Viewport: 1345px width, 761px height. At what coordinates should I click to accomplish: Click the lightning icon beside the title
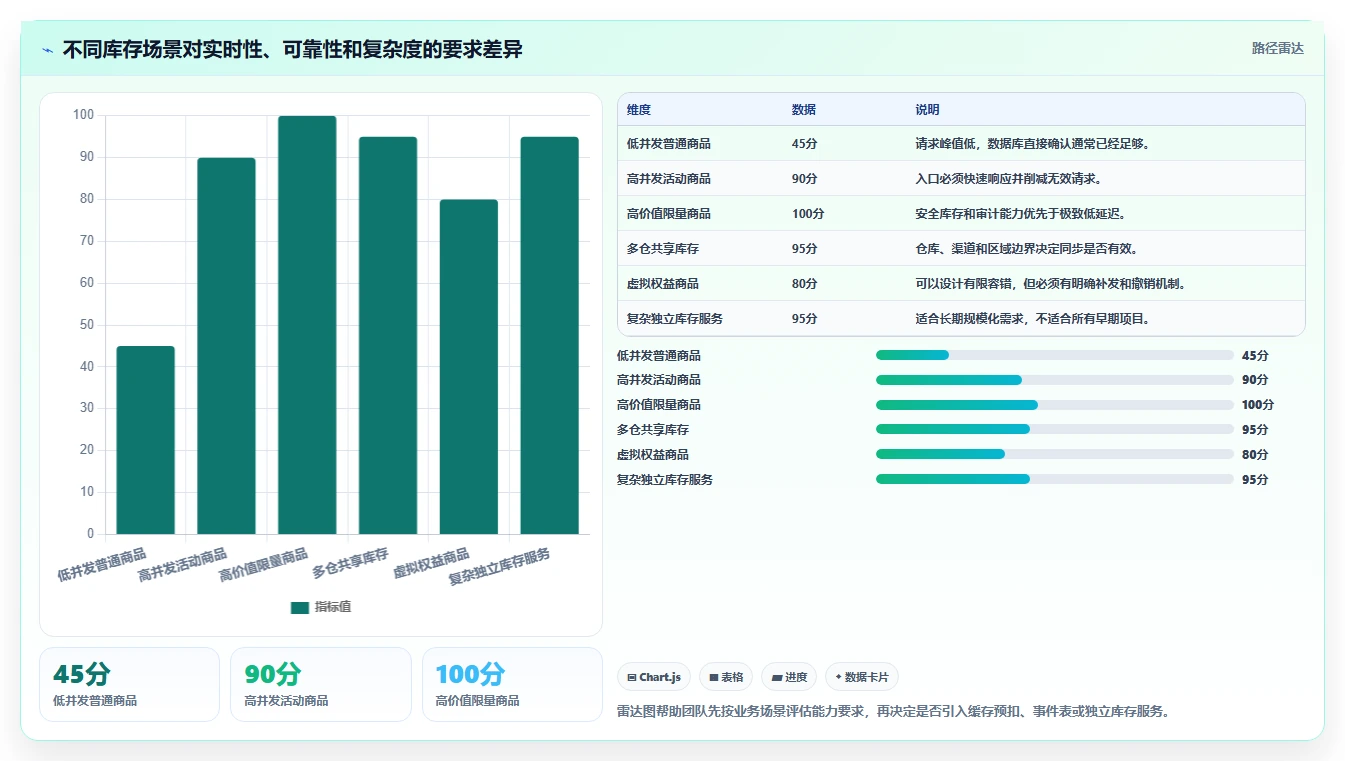coord(48,50)
